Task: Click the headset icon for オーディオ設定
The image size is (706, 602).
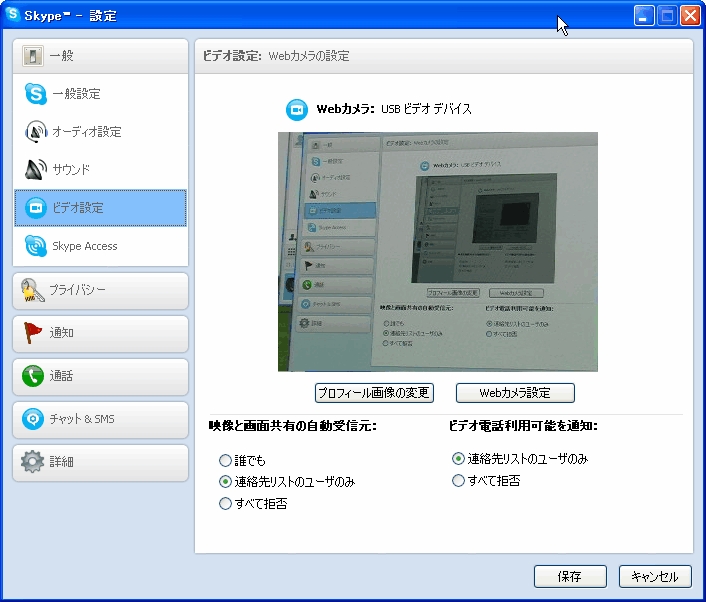Action: click(36, 131)
